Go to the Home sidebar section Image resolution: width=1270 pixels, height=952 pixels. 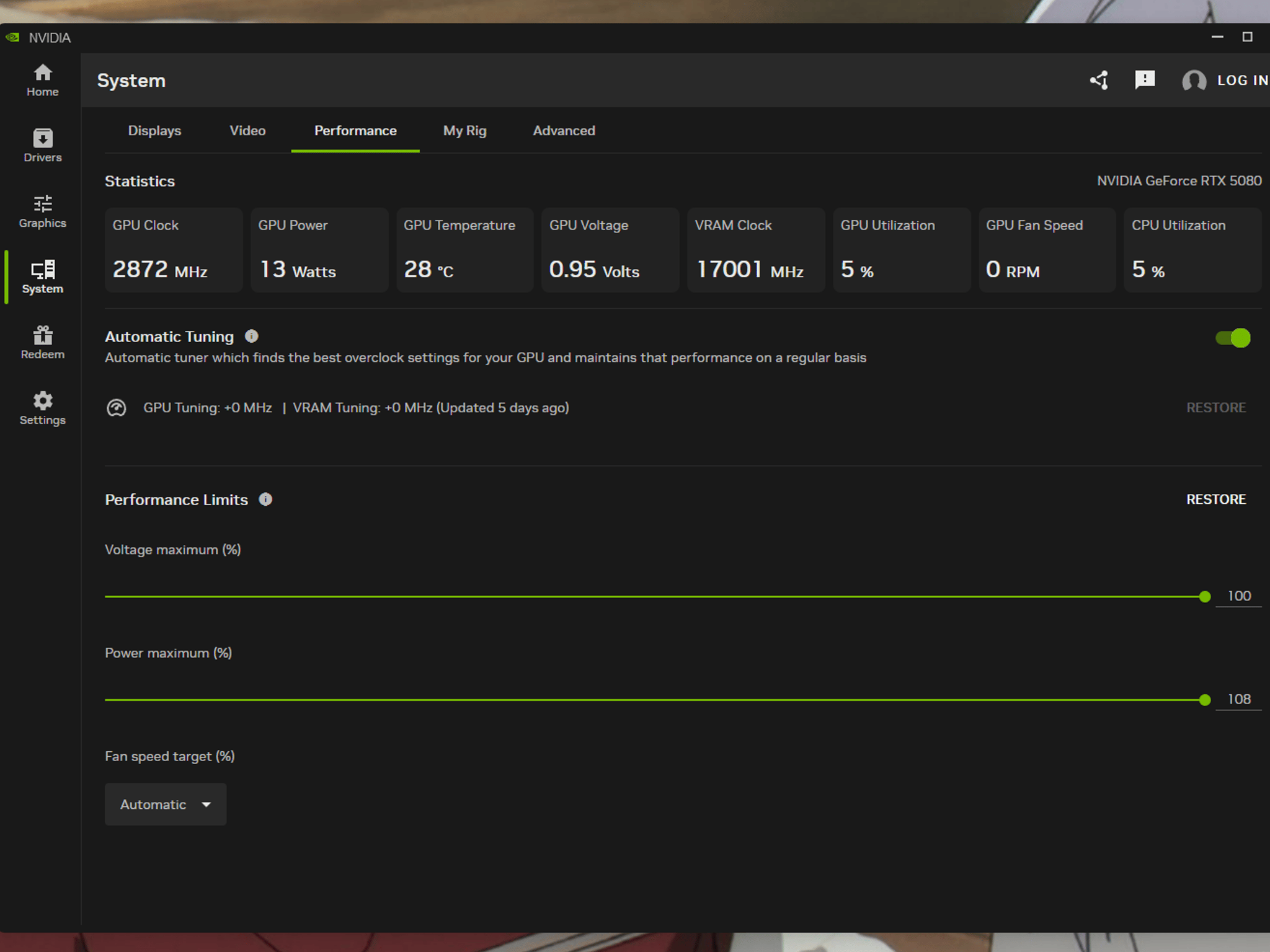coord(42,81)
